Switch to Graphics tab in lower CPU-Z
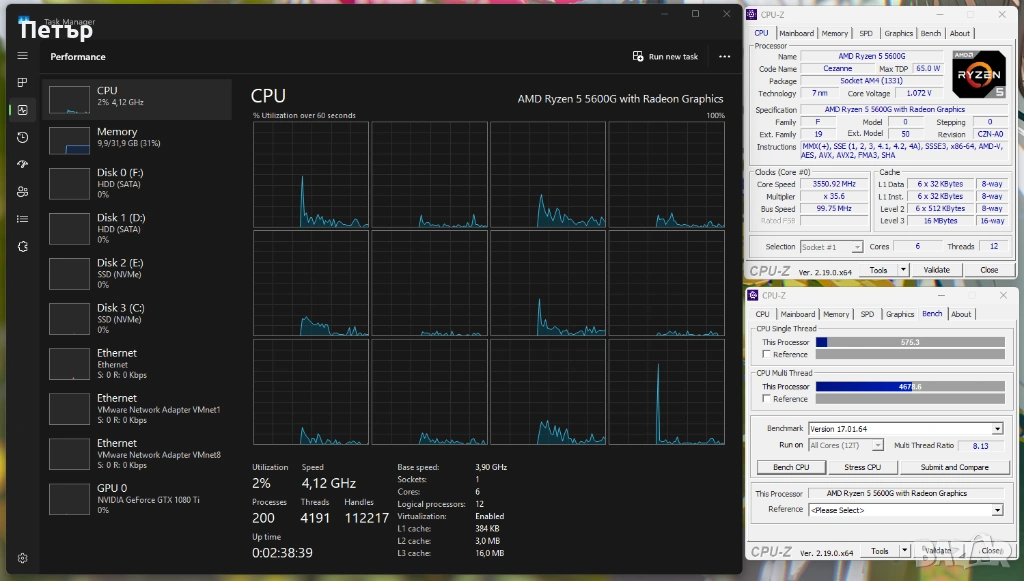Screen dimensions: 1024x581 coord(900,314)
